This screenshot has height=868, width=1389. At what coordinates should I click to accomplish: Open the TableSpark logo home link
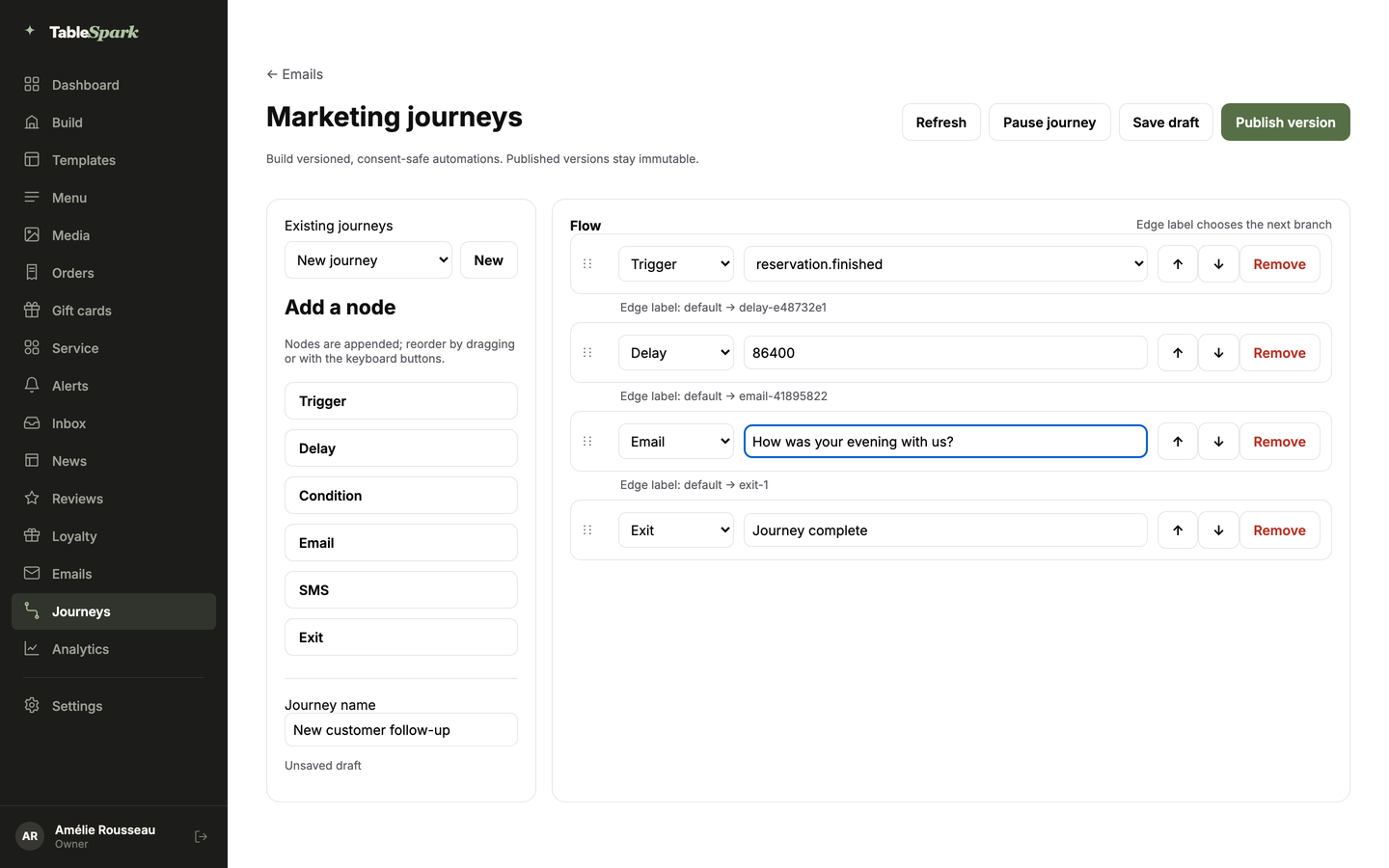82,32
